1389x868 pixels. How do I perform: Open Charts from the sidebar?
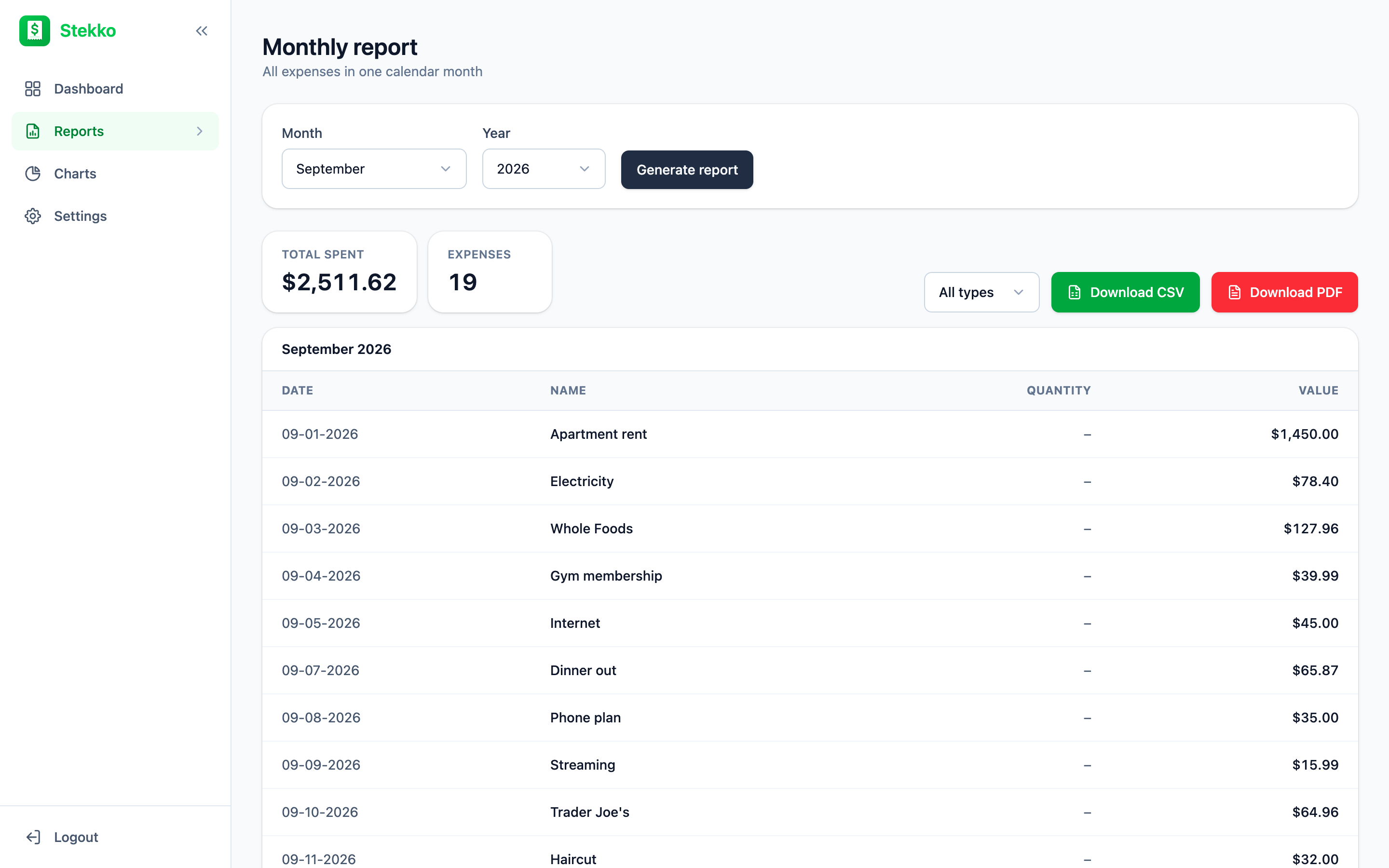(x=115, y=174)
